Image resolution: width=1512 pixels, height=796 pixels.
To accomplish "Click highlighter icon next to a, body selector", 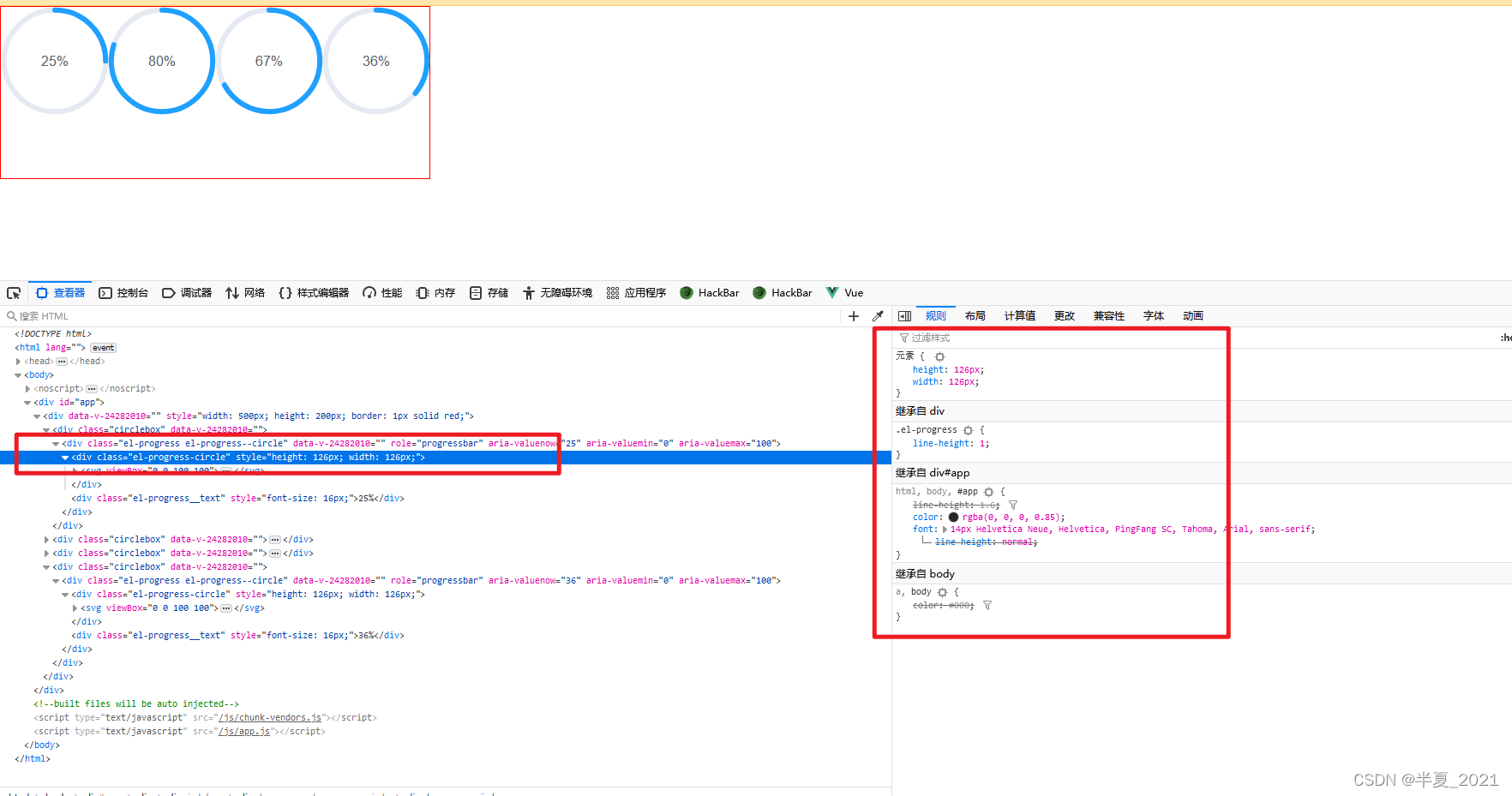I will point(943,592).
